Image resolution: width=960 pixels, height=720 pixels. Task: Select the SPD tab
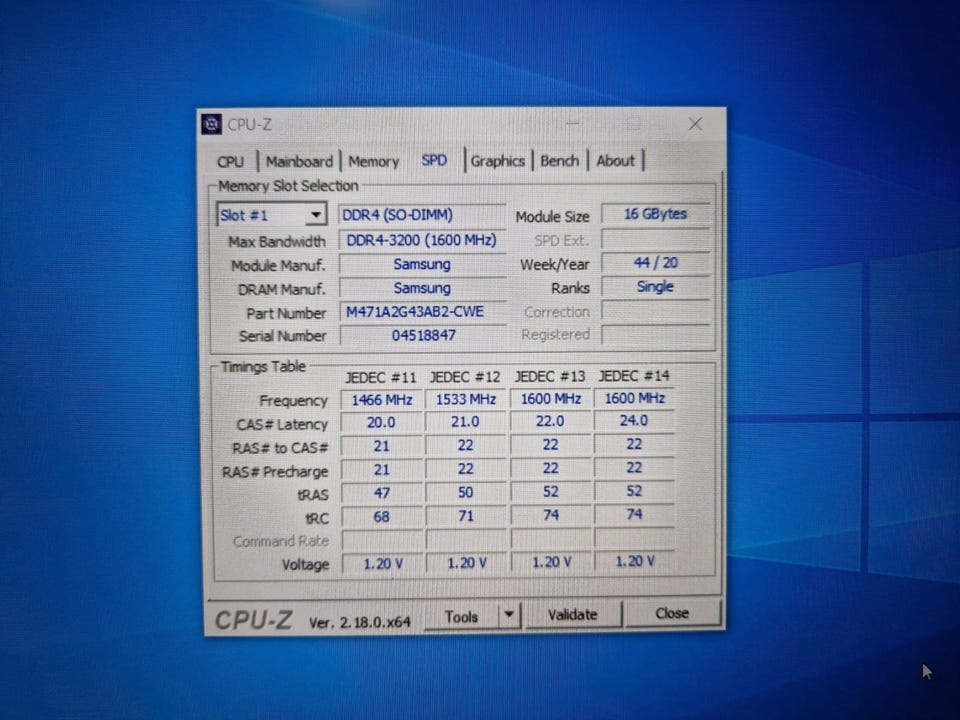click(434, 160)
